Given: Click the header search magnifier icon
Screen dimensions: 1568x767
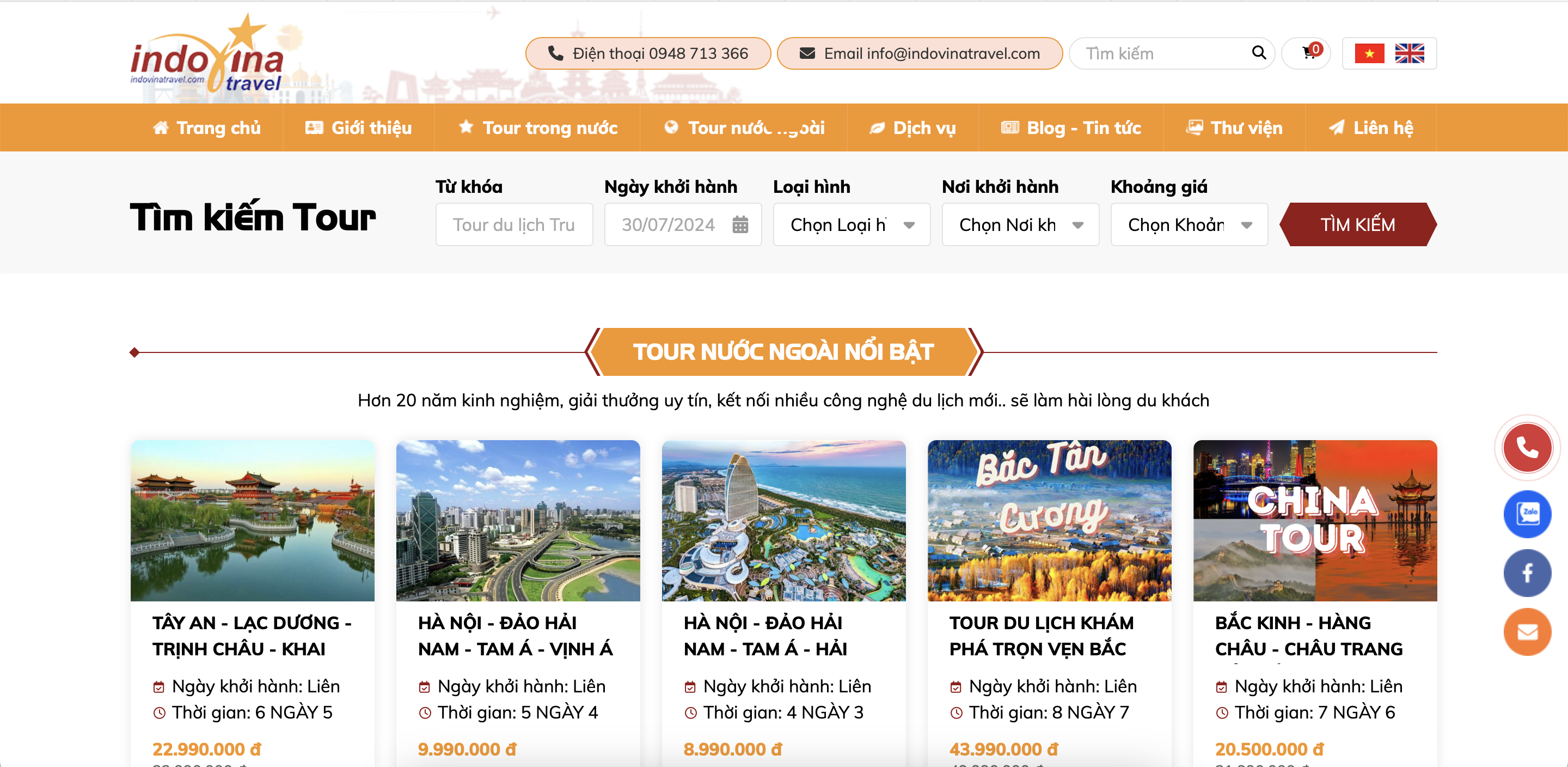Looking at the screenshot, I should coord(1259,53).
